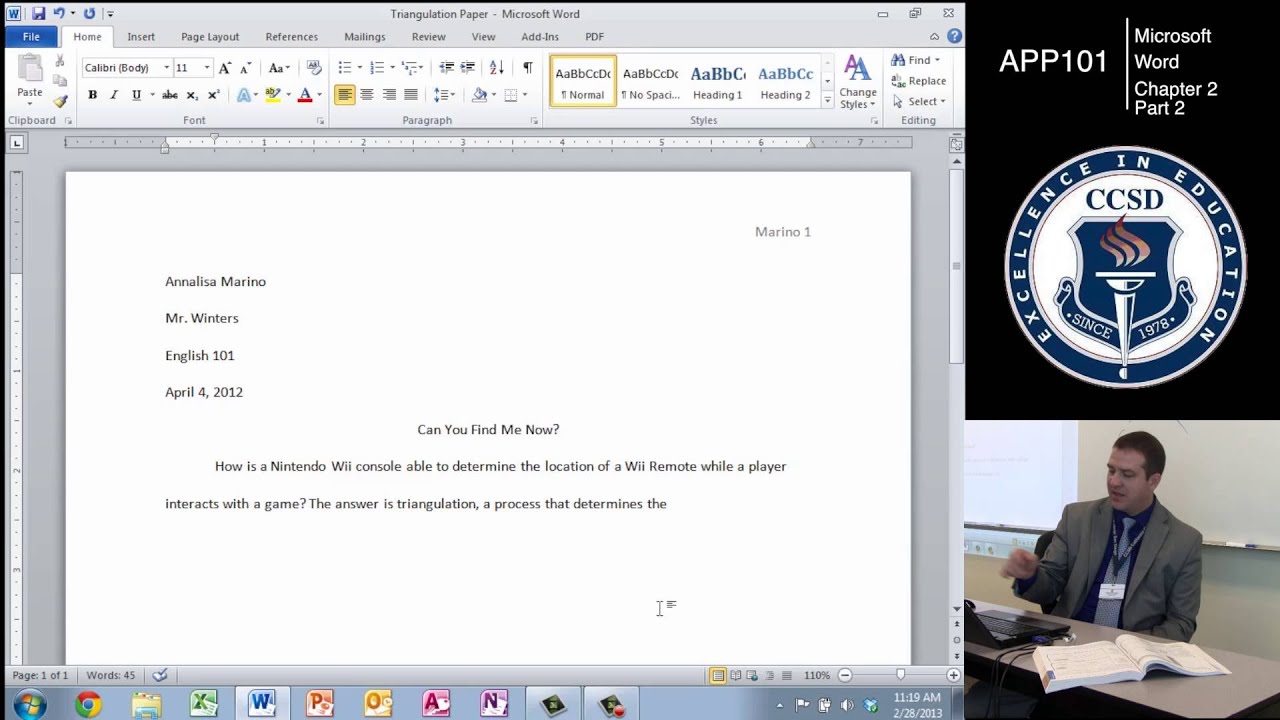The width and height of the screenshot is (1280, 720).
Task: Click the font color red A button
Action: (x=305, y=95)
